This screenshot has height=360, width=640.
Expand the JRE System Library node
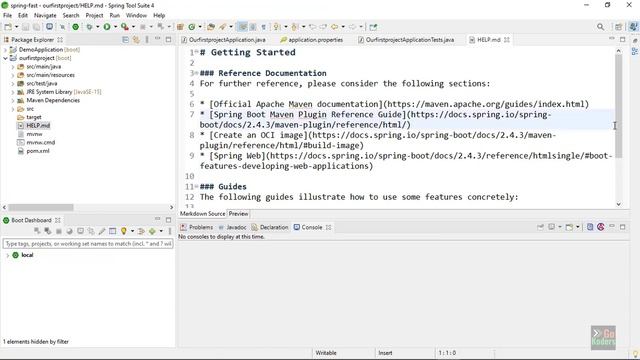point(13,92)
